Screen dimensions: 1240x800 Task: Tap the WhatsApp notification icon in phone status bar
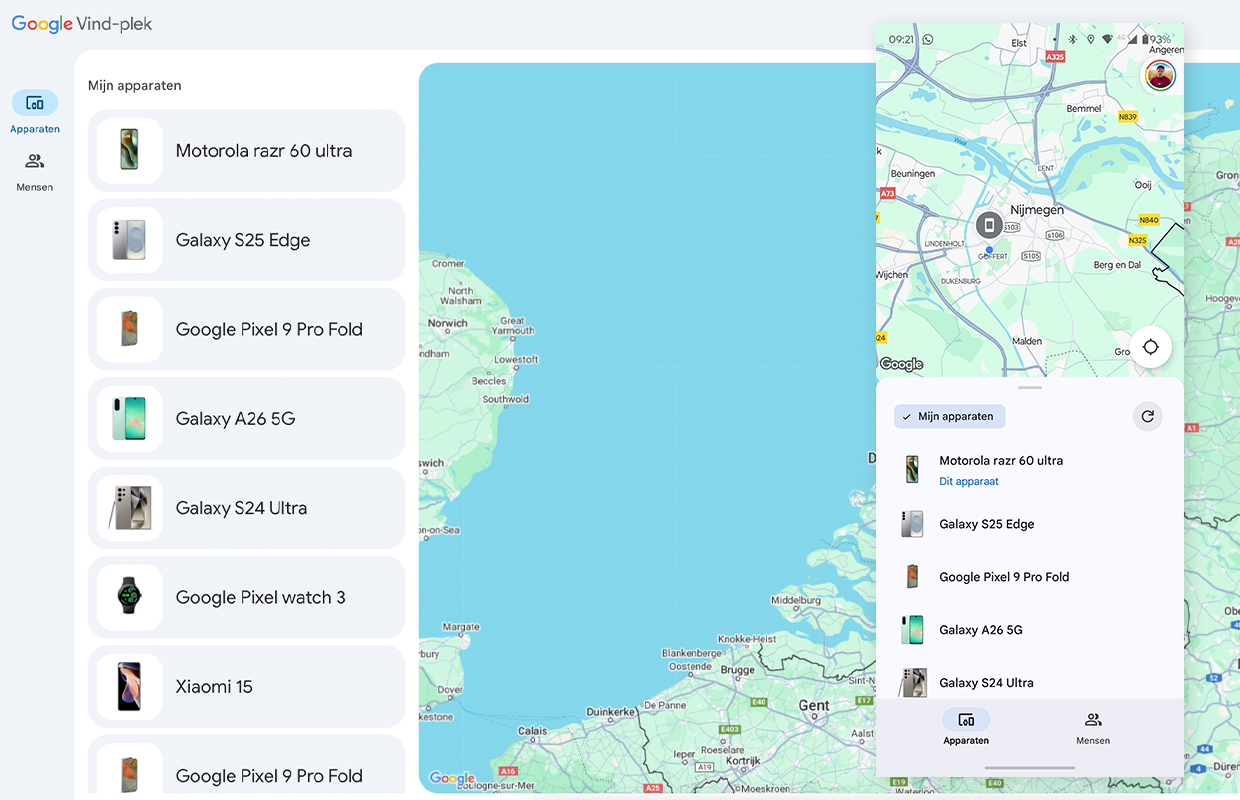tap(928, 39)
